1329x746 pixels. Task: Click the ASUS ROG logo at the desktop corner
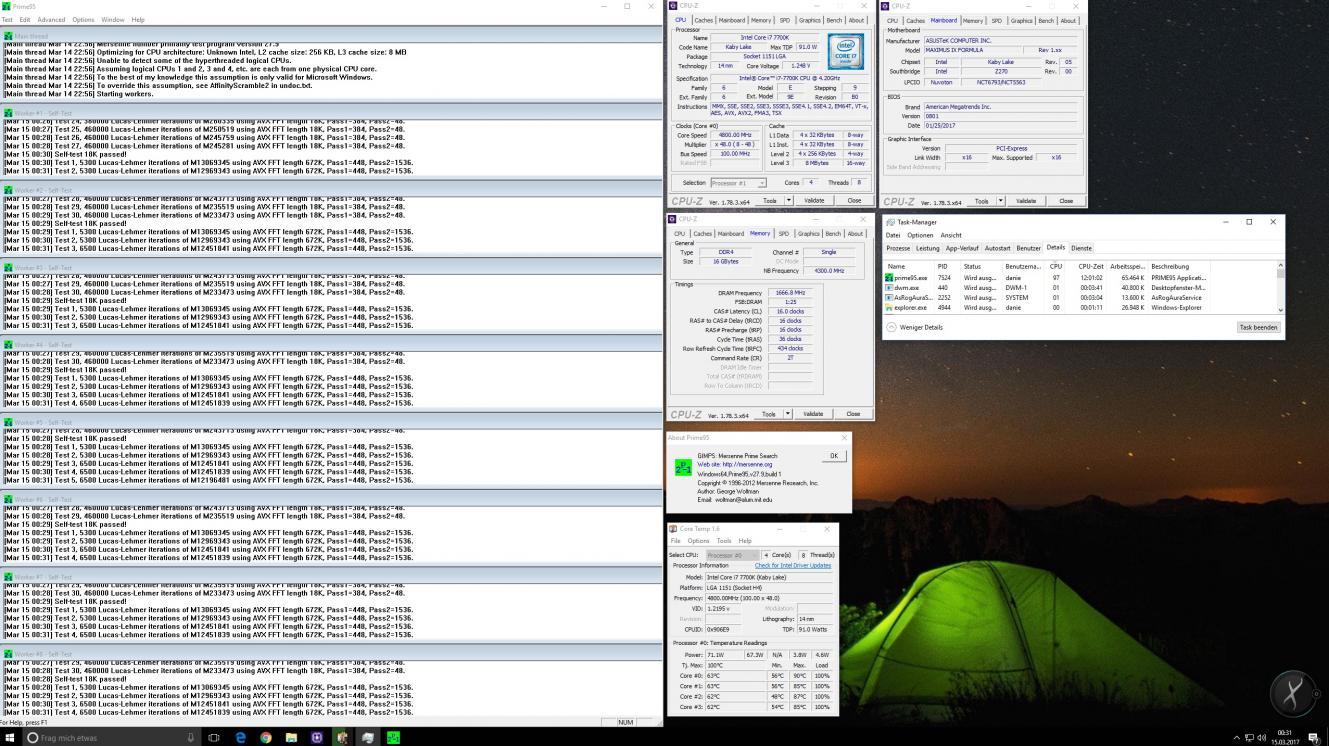[x=1292, y=695]
